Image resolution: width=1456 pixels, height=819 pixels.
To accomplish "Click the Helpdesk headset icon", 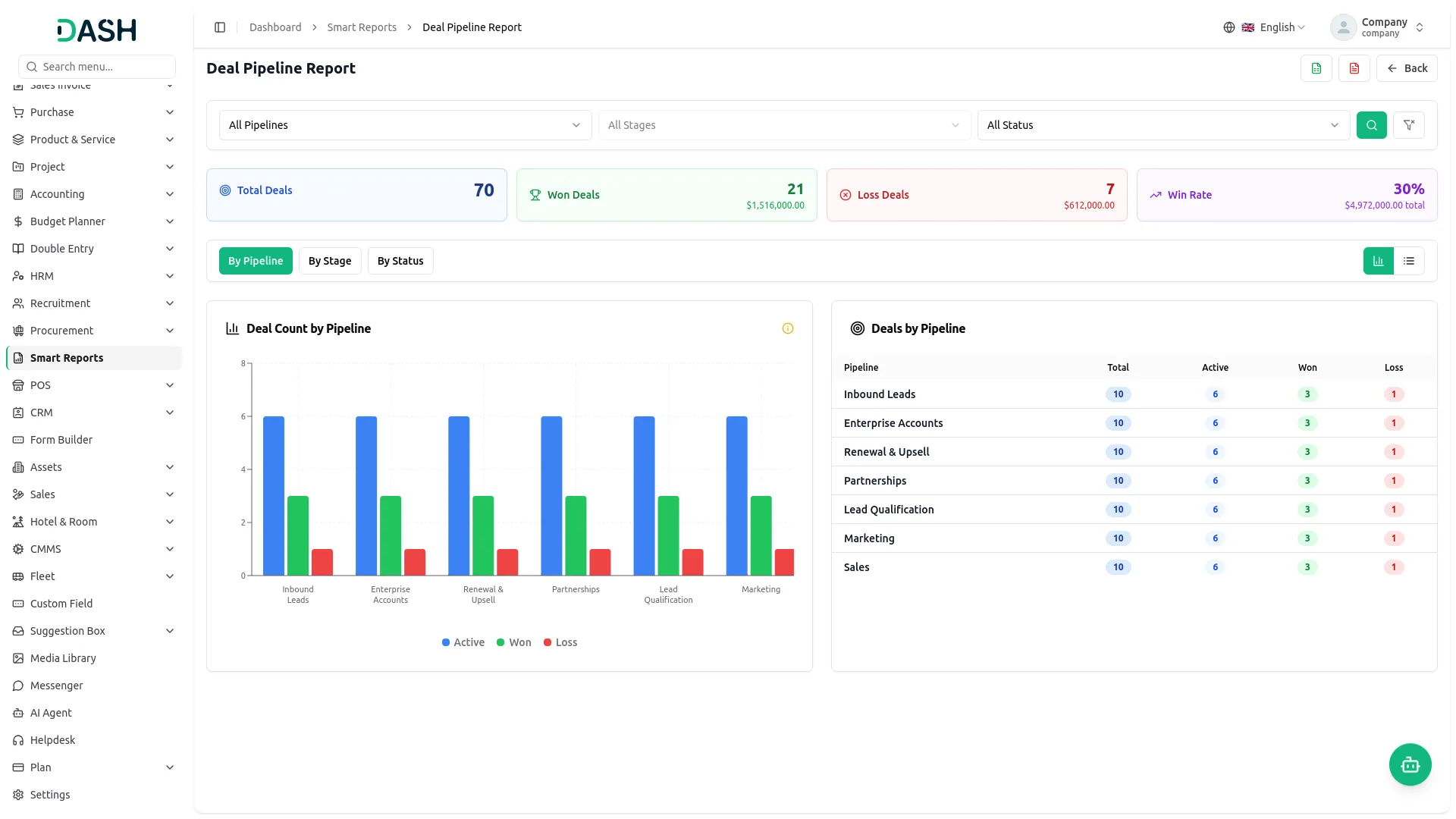I will 18,740.
